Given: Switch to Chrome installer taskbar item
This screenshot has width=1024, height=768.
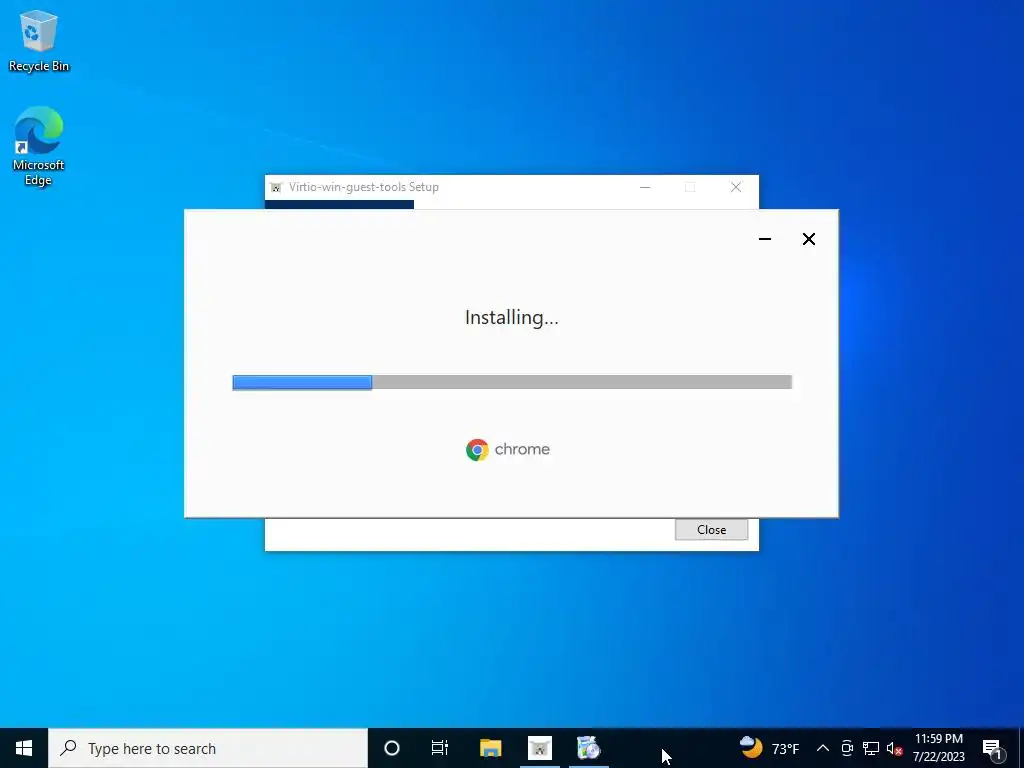Looking at the screenshot, I should 588,748.
